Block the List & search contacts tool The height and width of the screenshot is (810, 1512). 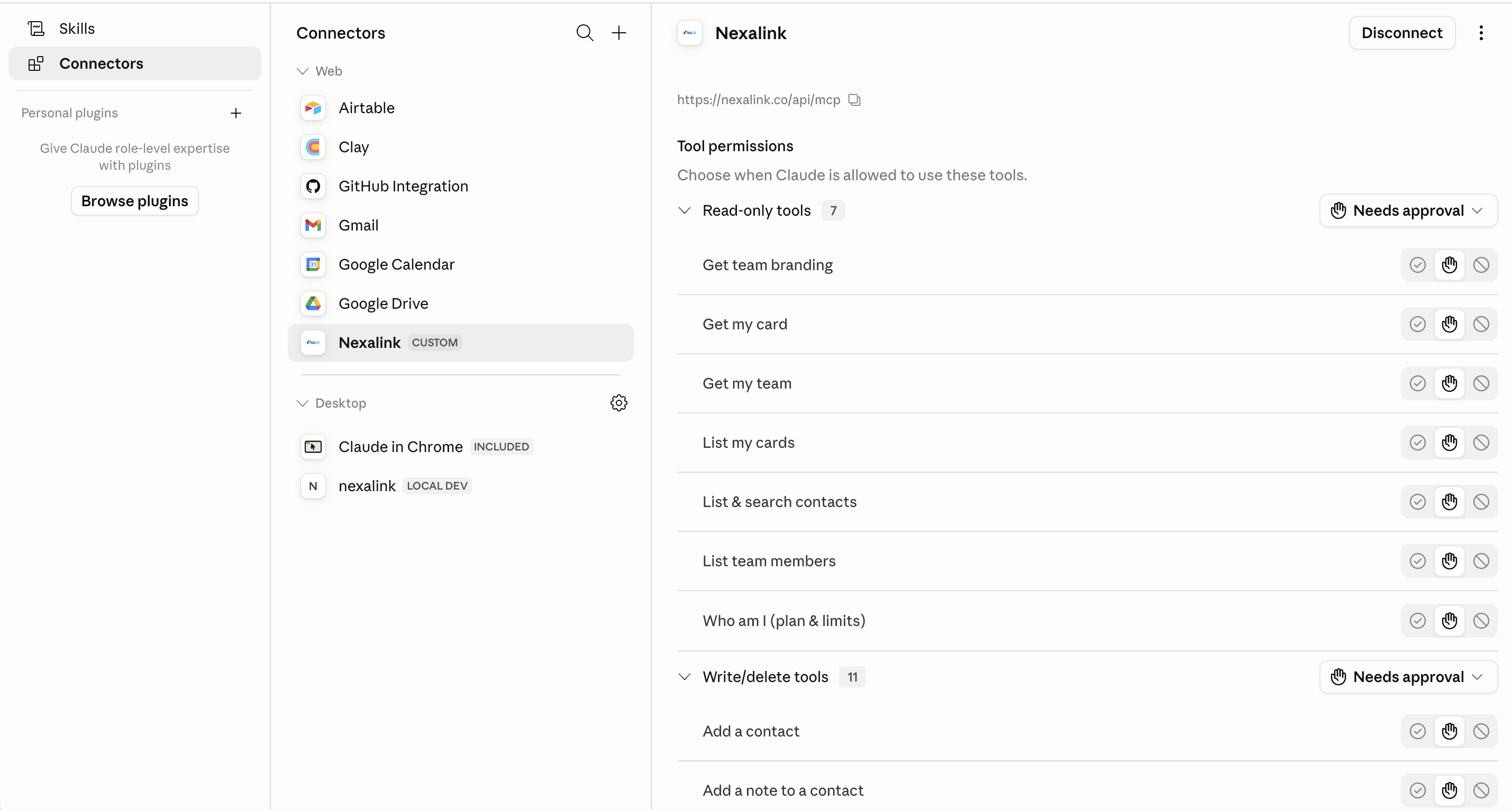pos(1481,502)
